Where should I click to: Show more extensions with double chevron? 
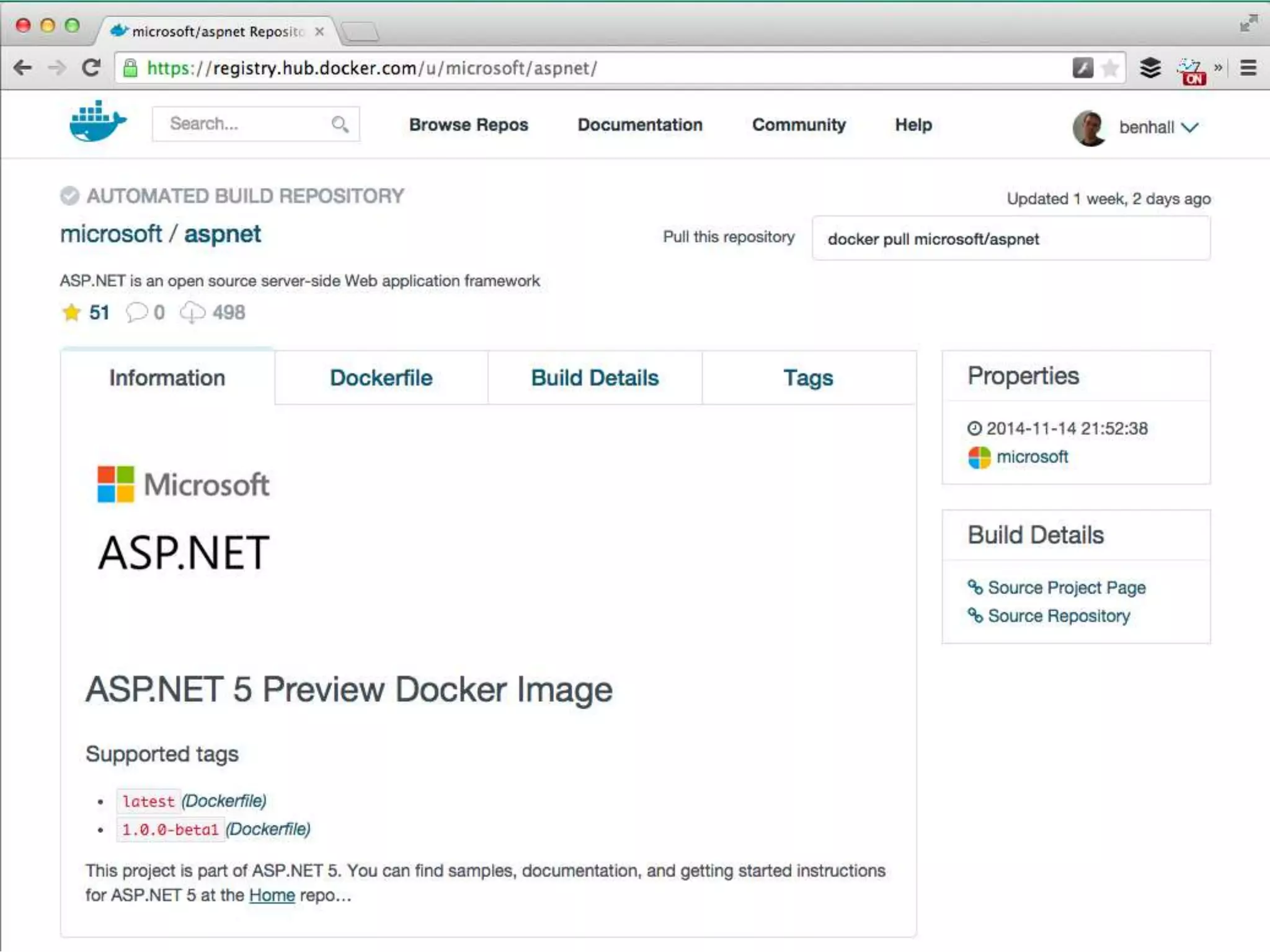1218,67
